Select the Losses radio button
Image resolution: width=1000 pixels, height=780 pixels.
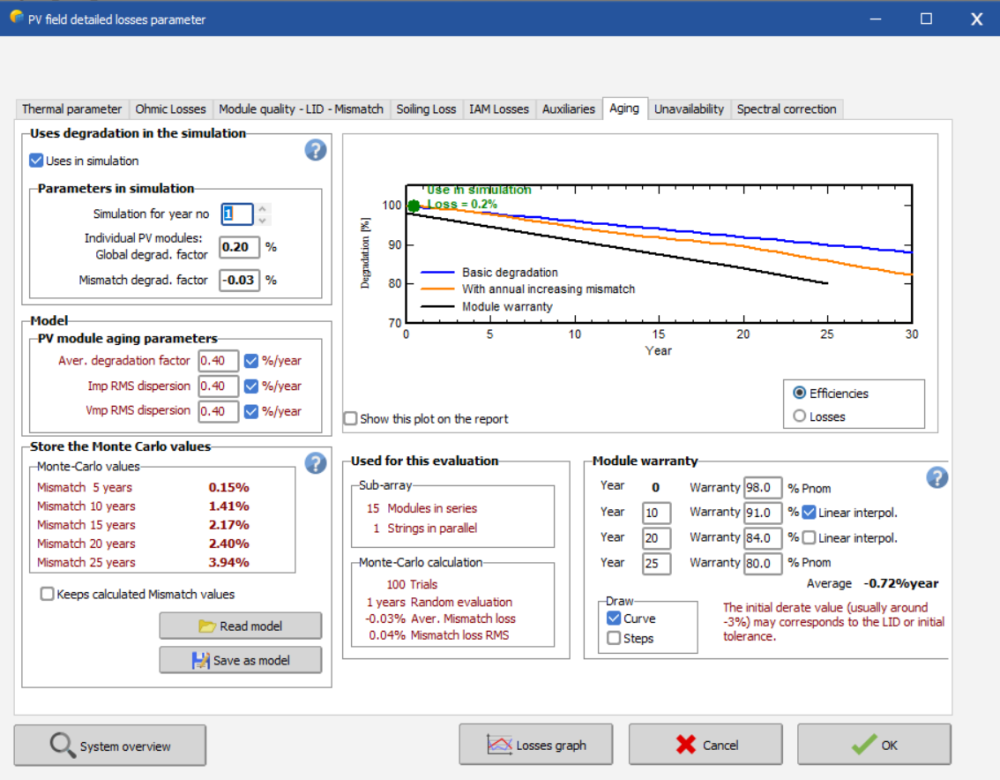point(799,417)
